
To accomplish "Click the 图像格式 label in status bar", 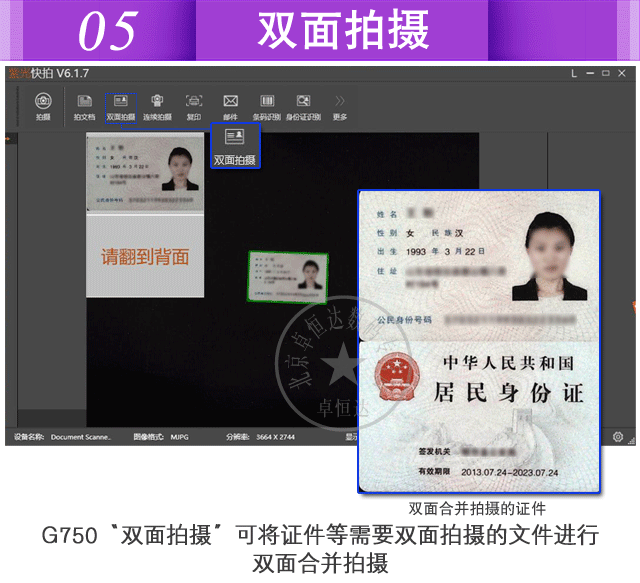I will point(149,437).
